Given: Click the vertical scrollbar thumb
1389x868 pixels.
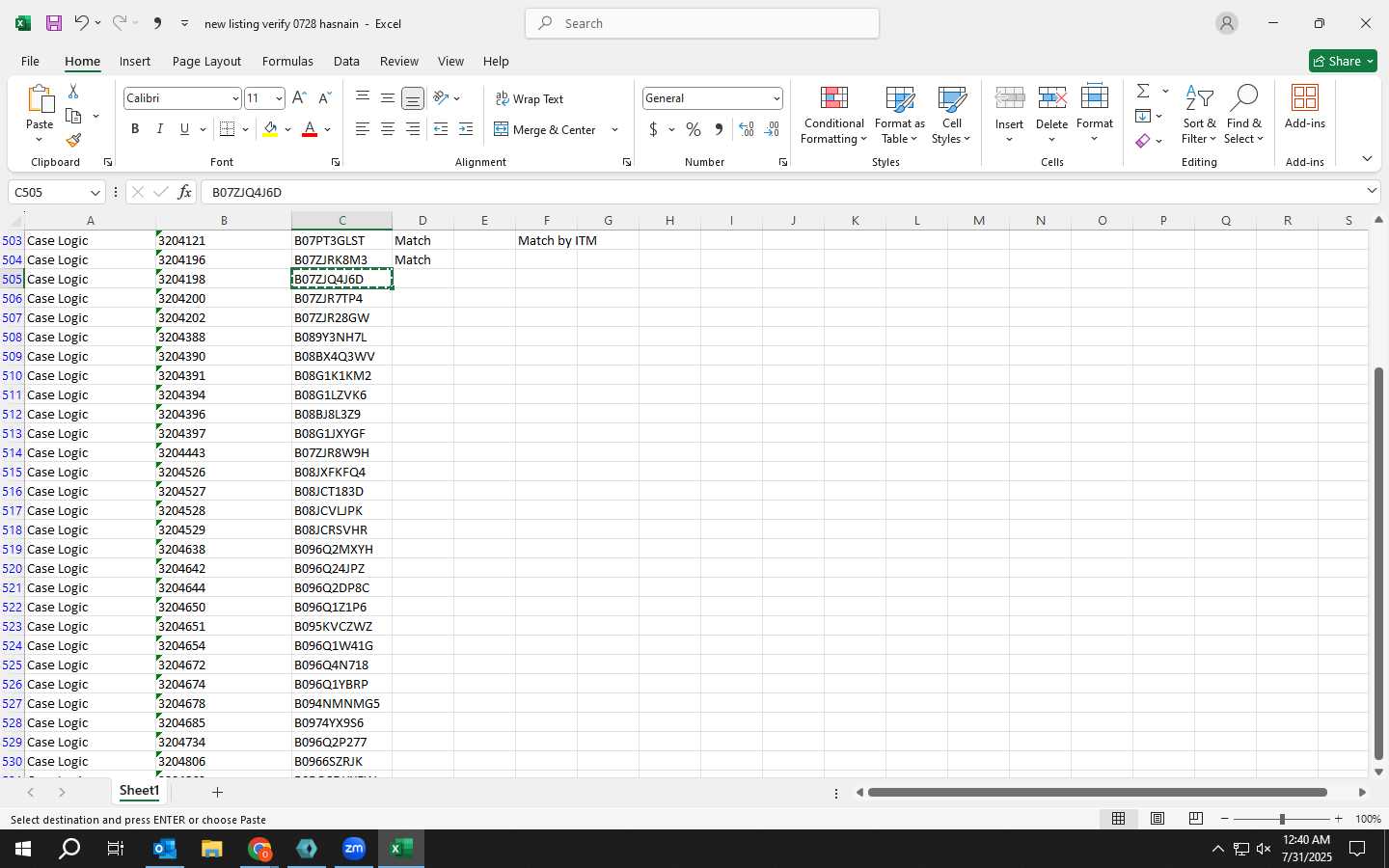Looking at the screenshot, I should 1378,564.
